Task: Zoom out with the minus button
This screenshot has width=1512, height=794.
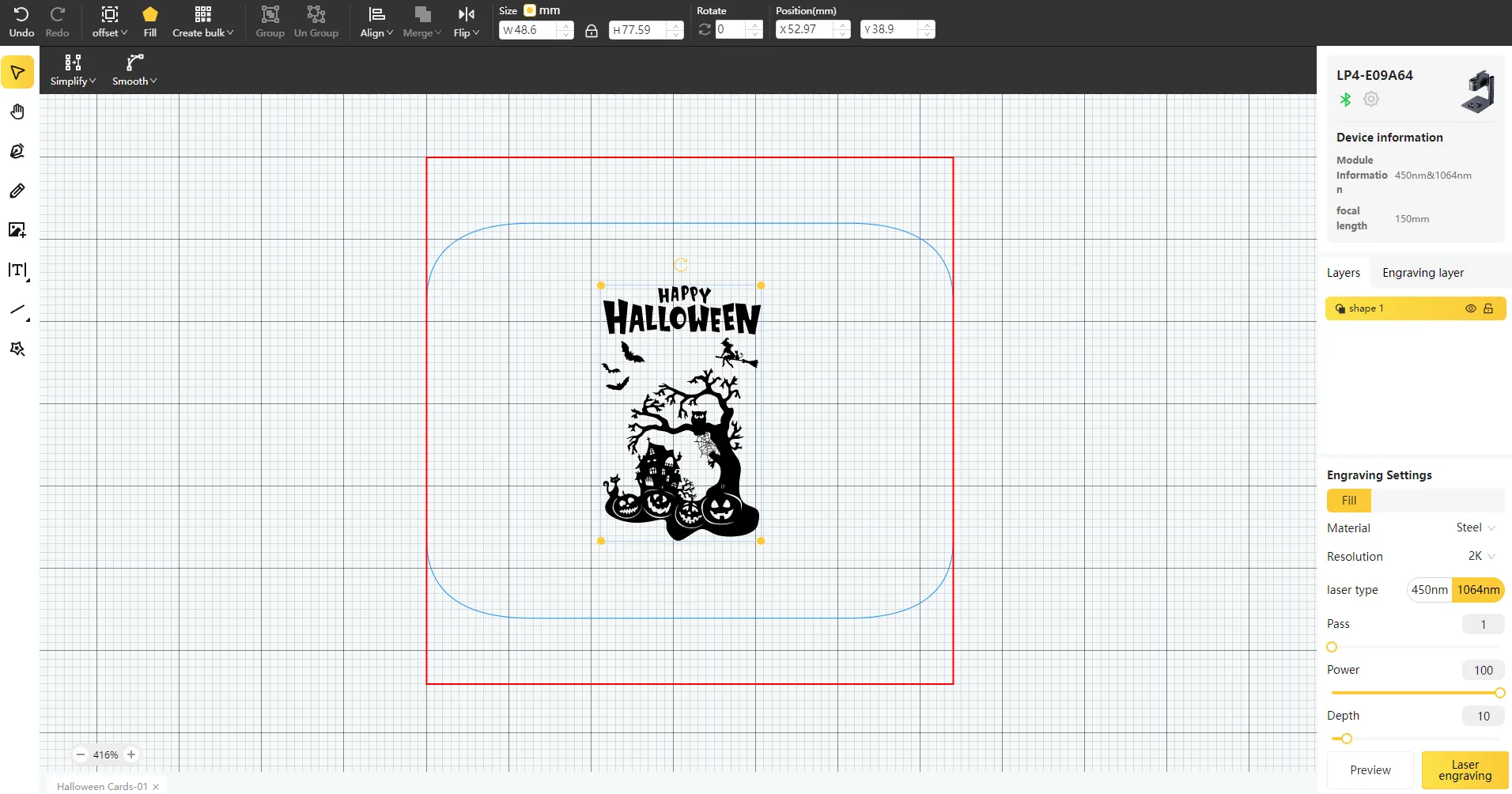Action: click(80, 754)
